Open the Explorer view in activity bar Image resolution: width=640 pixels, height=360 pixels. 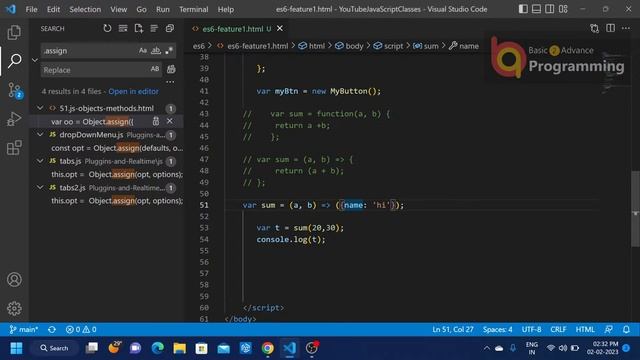click(x=14, y=32)
